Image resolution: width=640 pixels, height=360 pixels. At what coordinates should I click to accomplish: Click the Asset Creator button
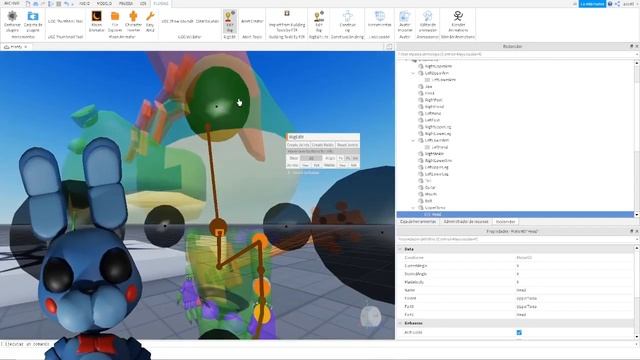[x=252, y=21]
